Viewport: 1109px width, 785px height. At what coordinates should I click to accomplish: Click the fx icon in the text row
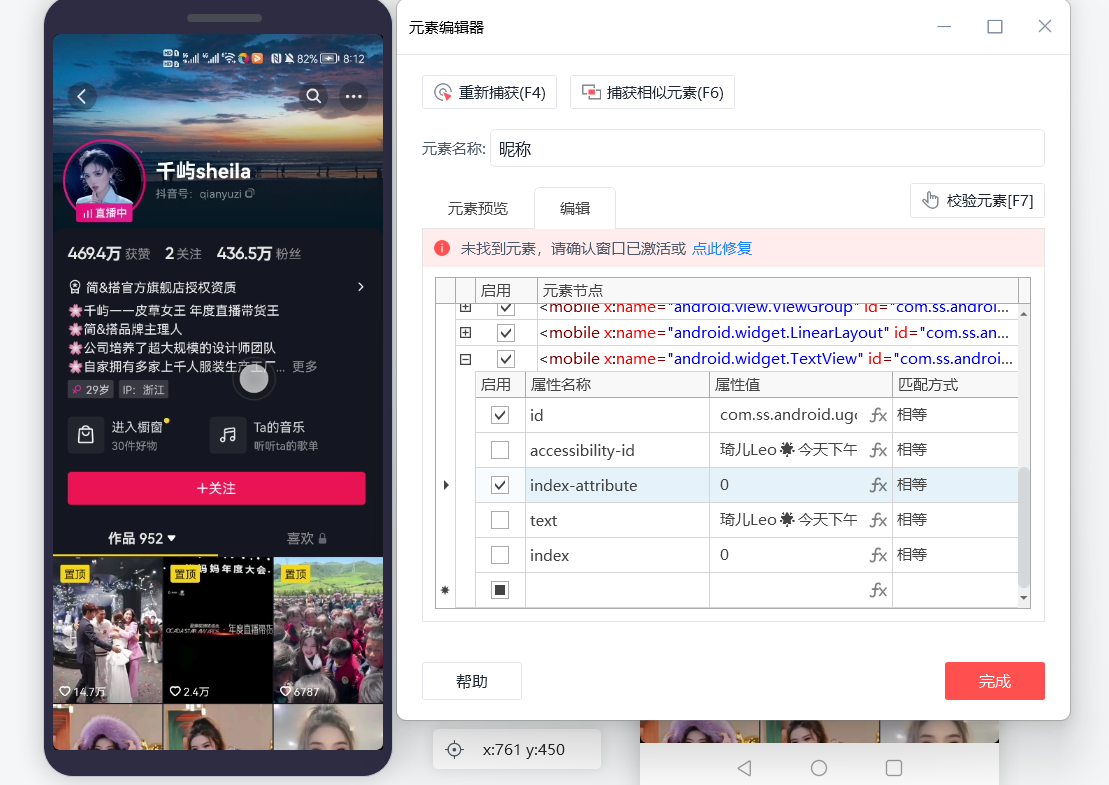(x=878, y=520)
